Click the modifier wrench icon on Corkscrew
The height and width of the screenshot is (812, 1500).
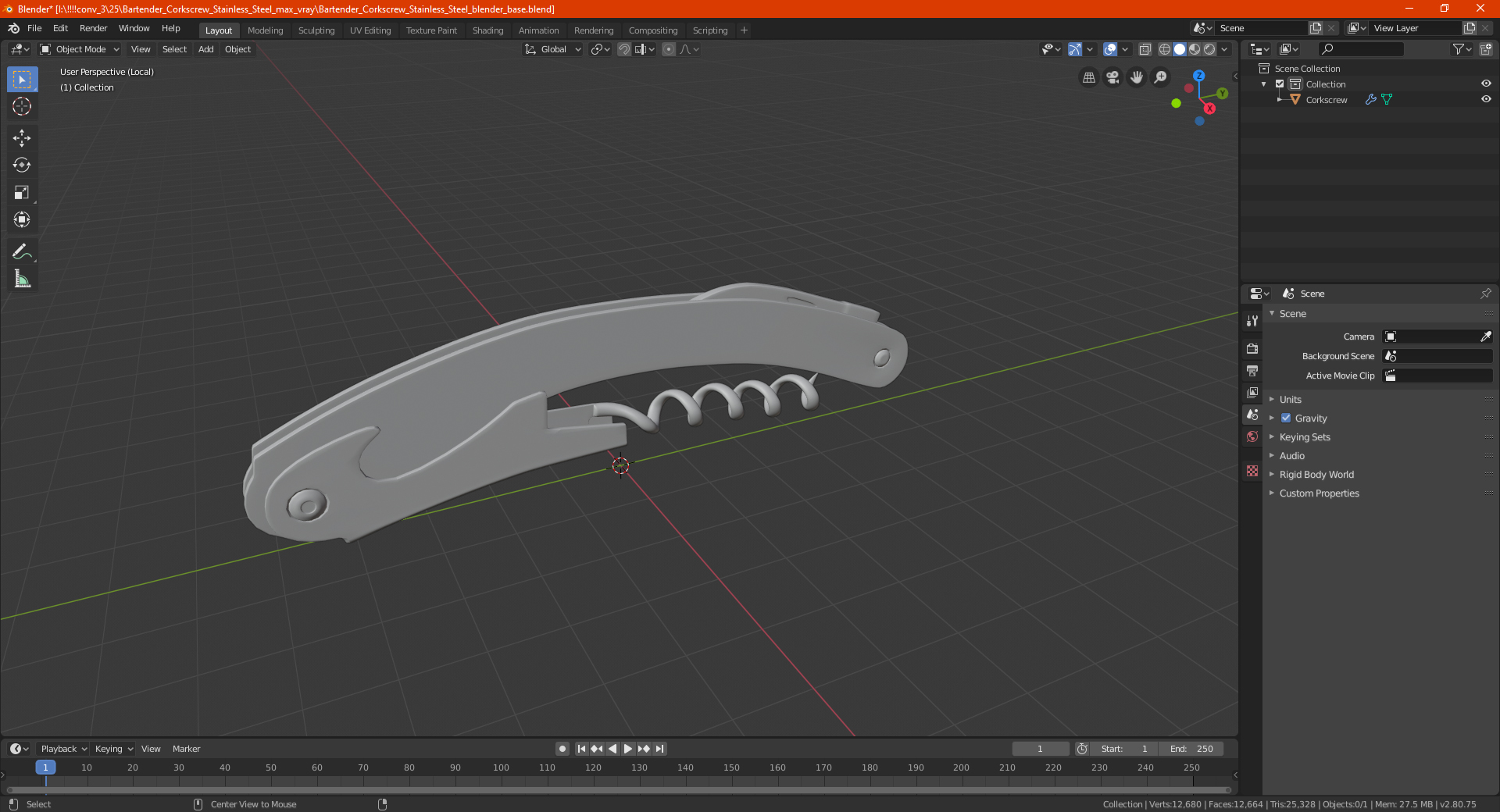[x=1370, y=100]
